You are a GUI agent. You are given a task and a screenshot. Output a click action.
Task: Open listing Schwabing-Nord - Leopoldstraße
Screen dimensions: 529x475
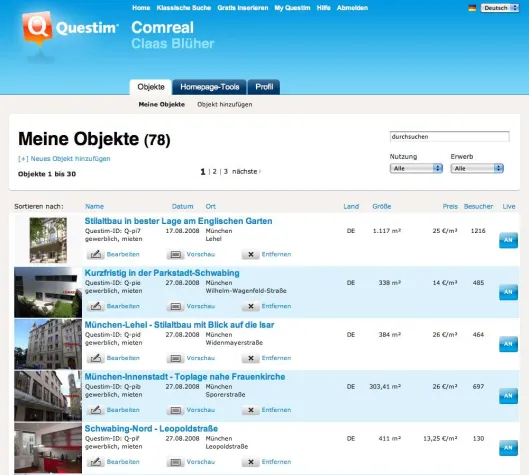coord(151,429)
